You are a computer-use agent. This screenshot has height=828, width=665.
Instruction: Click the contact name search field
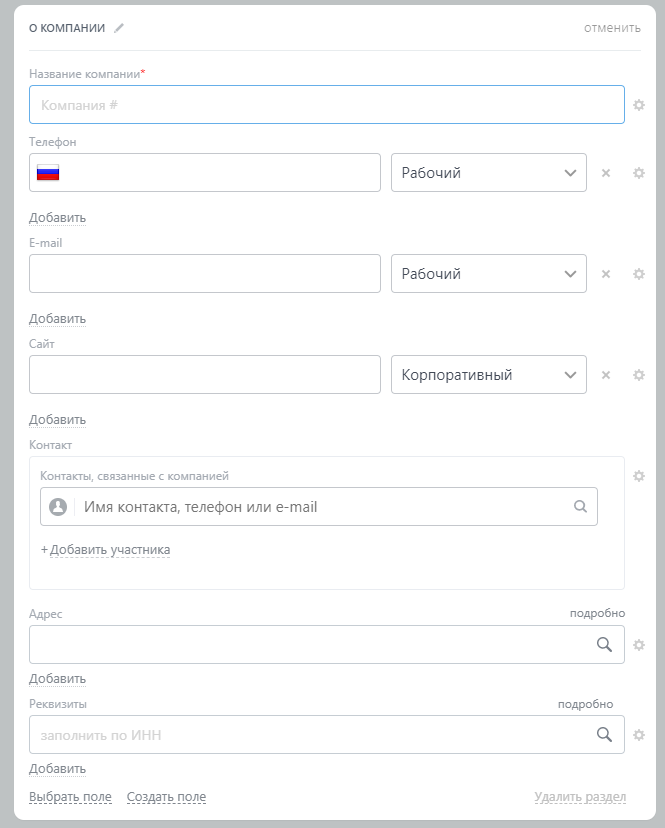[320, 507]
